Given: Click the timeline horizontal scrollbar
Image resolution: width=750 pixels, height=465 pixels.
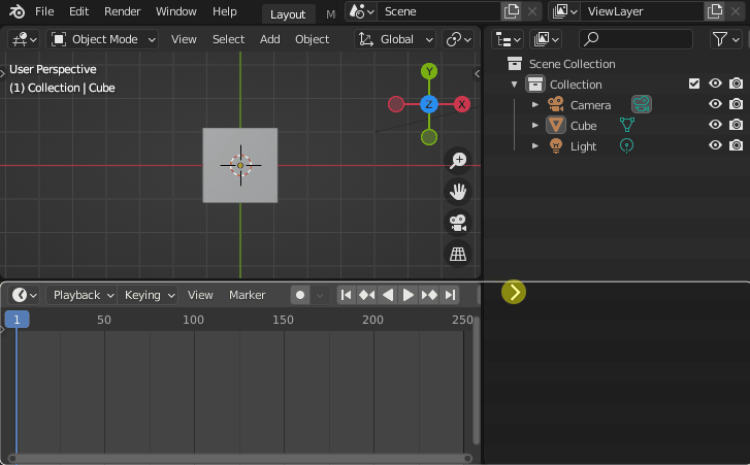Looking at the screenshot, I should 240,458.
